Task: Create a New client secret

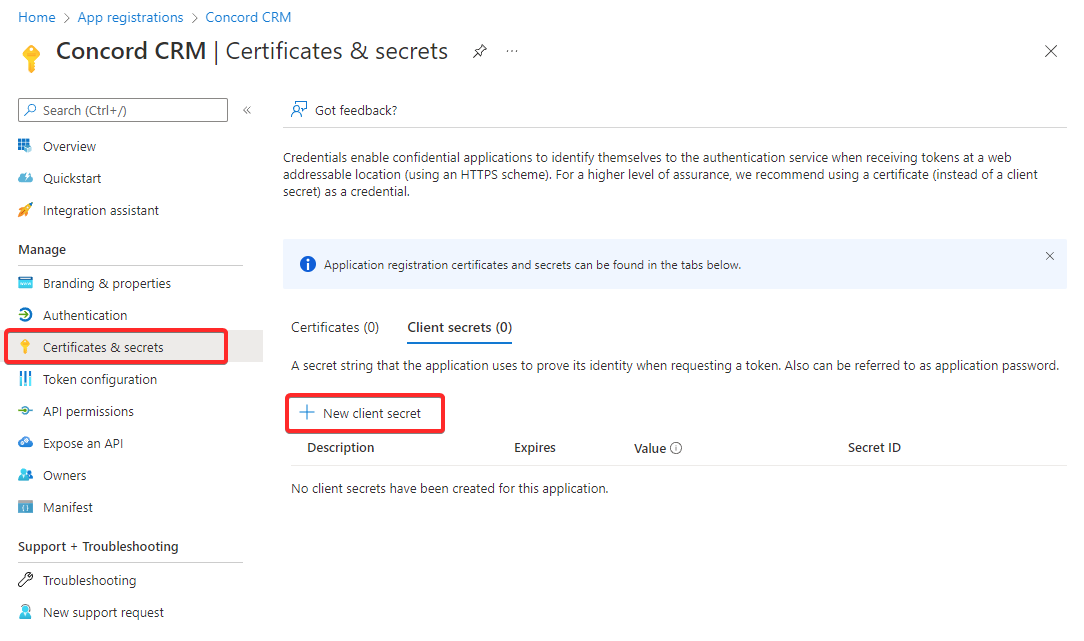Action: tap(364, 413)
